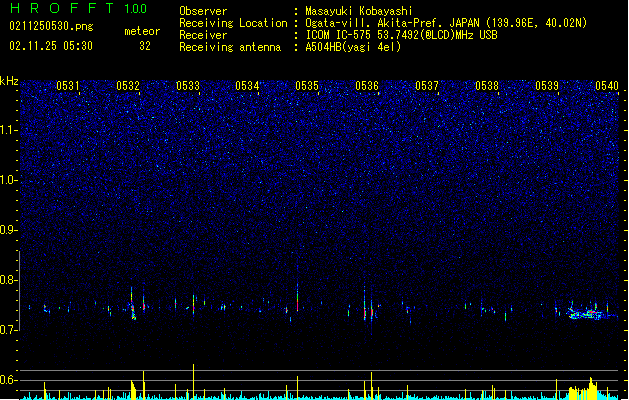Image resolution: width=629 pixels, height=400 pixels.
Task: Click the 0534 time marker
Action: (x=247, y=85)
